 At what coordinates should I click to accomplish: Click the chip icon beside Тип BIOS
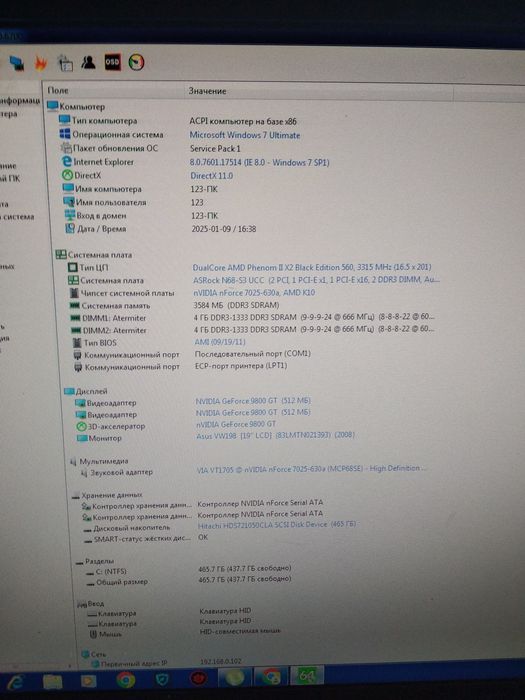tap(77, 342)
